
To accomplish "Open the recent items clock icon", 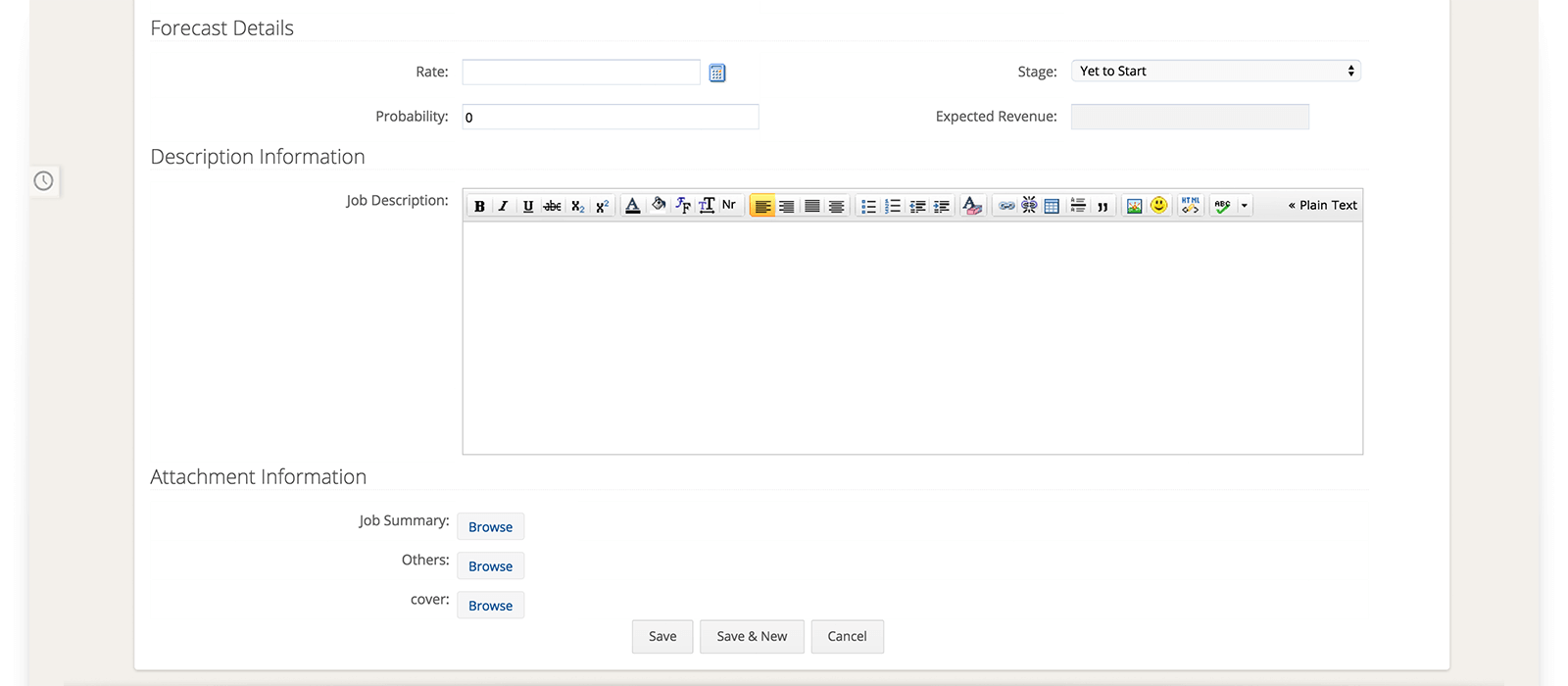I will [44, 180].
